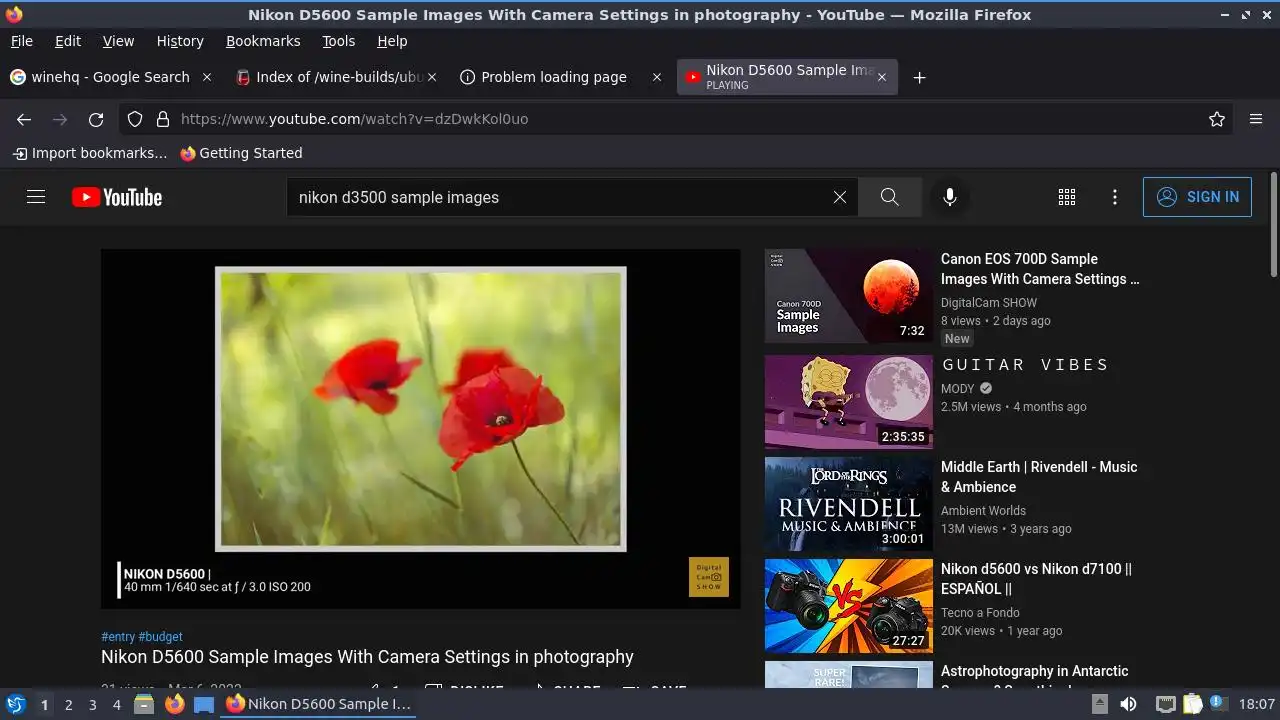Switch to winehq - Google Search tab
This screenshot has width=1280, height=720.
(111, 77)
